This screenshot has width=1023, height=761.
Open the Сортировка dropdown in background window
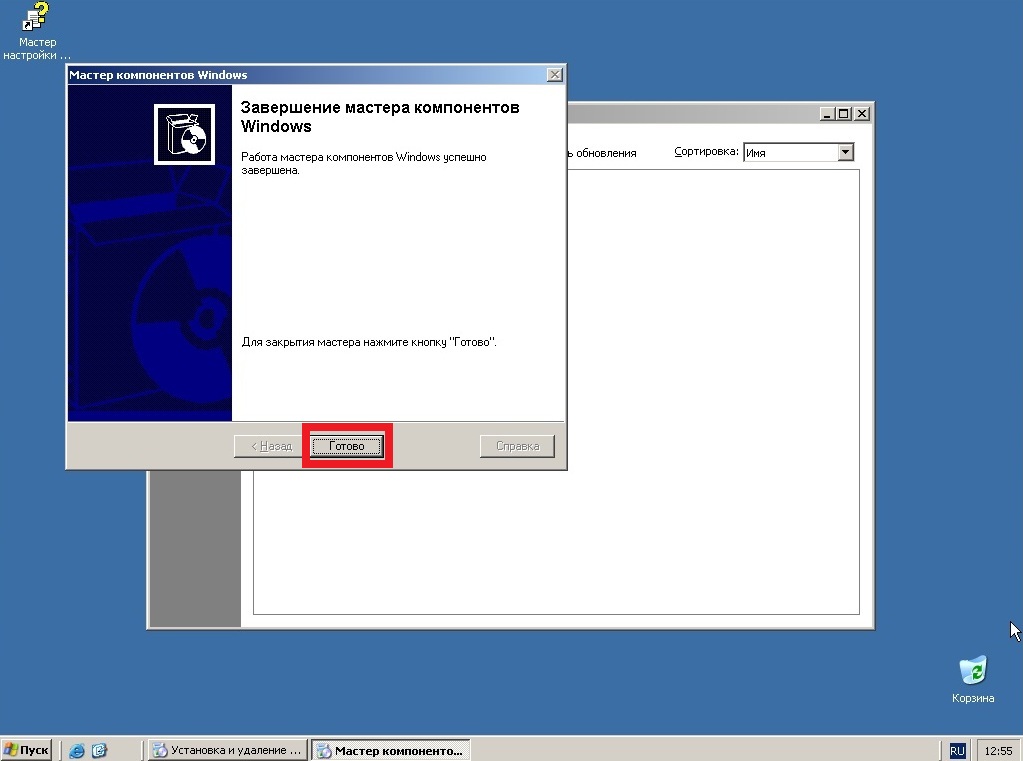pyautogui.click(x=845, y=152)
